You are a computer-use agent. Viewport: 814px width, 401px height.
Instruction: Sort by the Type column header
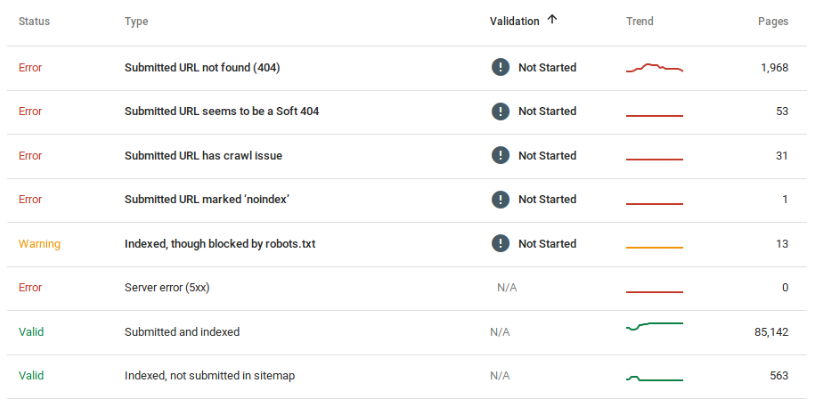[136, 21]
